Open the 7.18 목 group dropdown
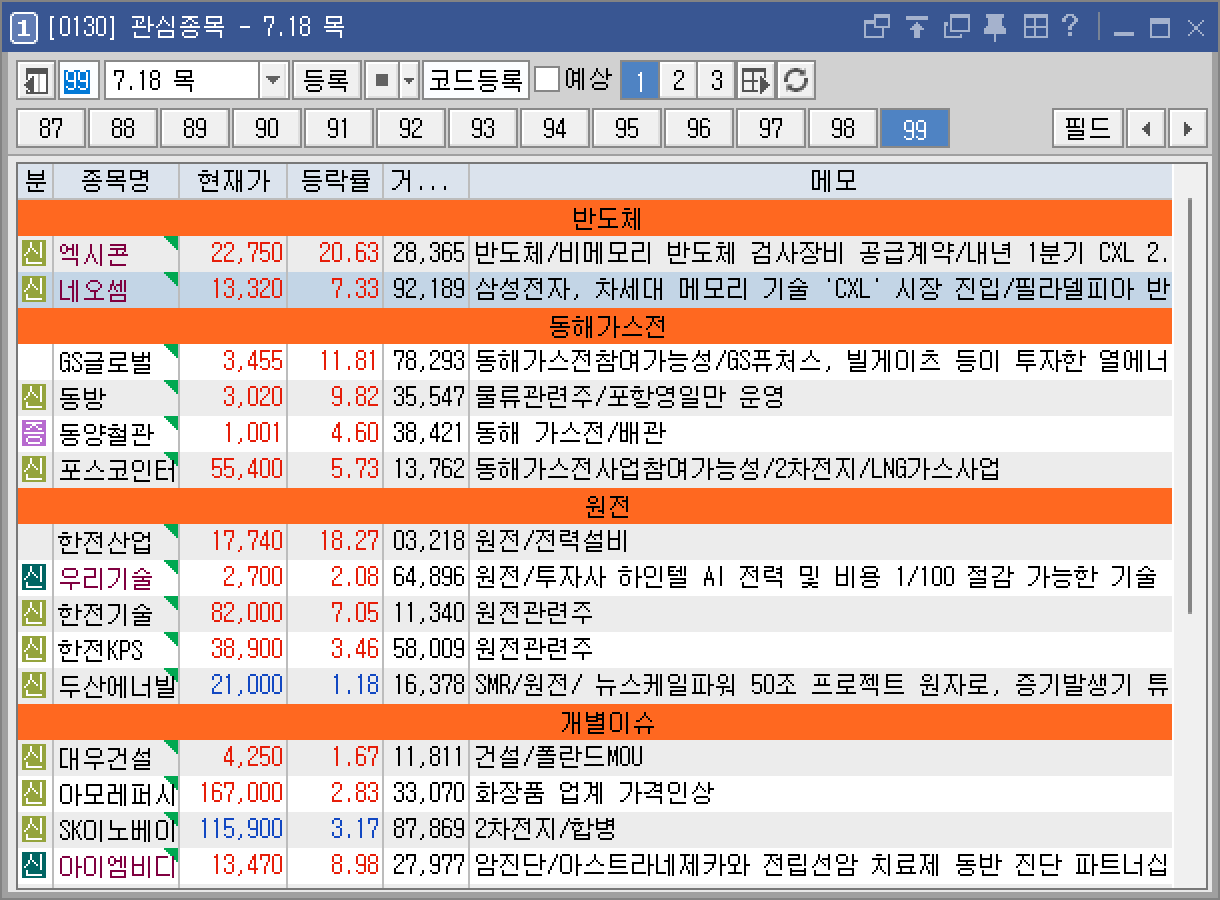 tap(273, 80)
